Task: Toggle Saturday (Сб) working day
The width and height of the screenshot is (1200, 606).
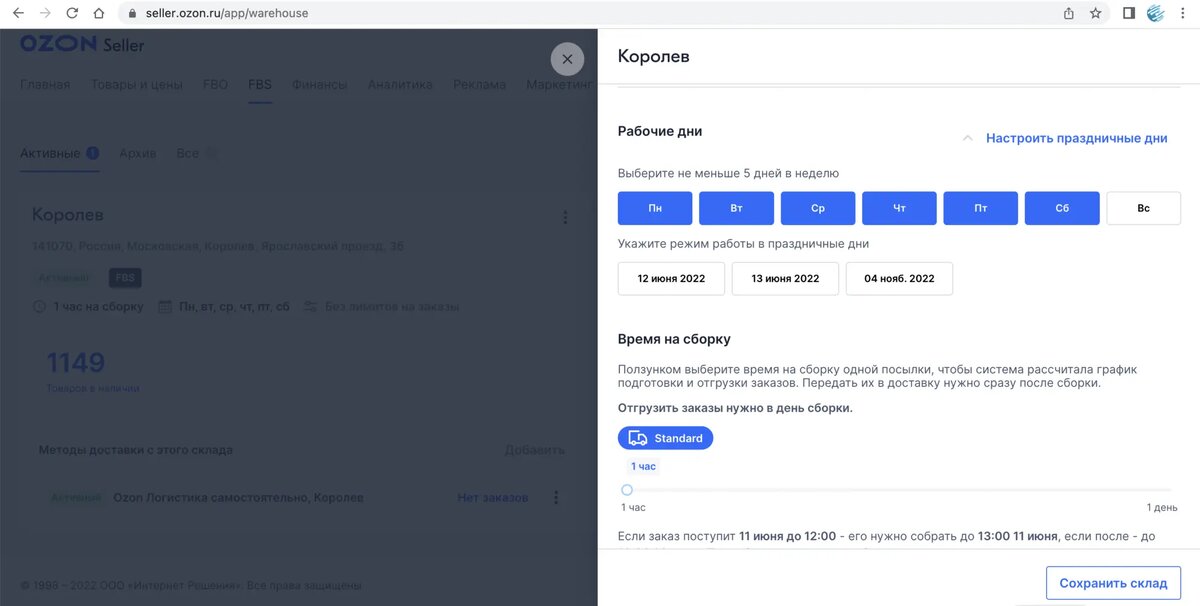Action: coord(1062,208)
